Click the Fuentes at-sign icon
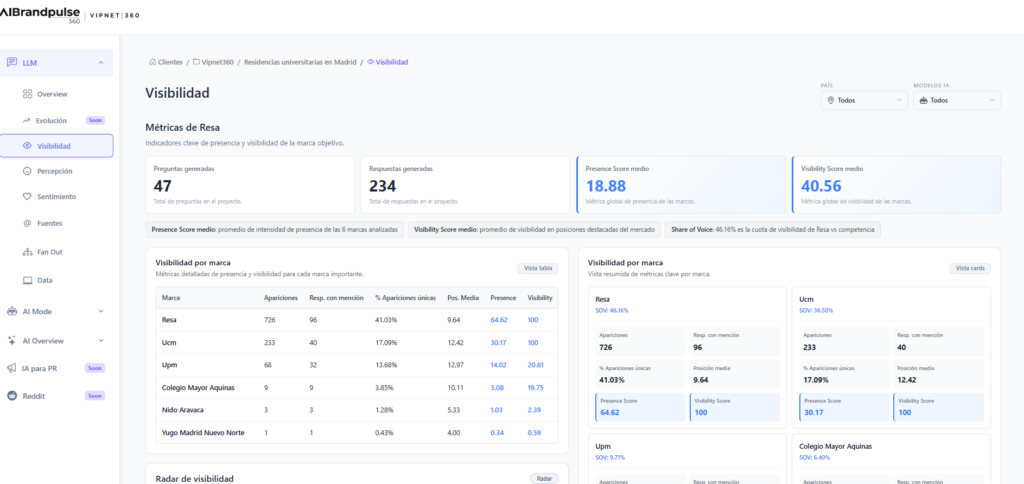1024x484 pixels. click(x=27, y=223)
